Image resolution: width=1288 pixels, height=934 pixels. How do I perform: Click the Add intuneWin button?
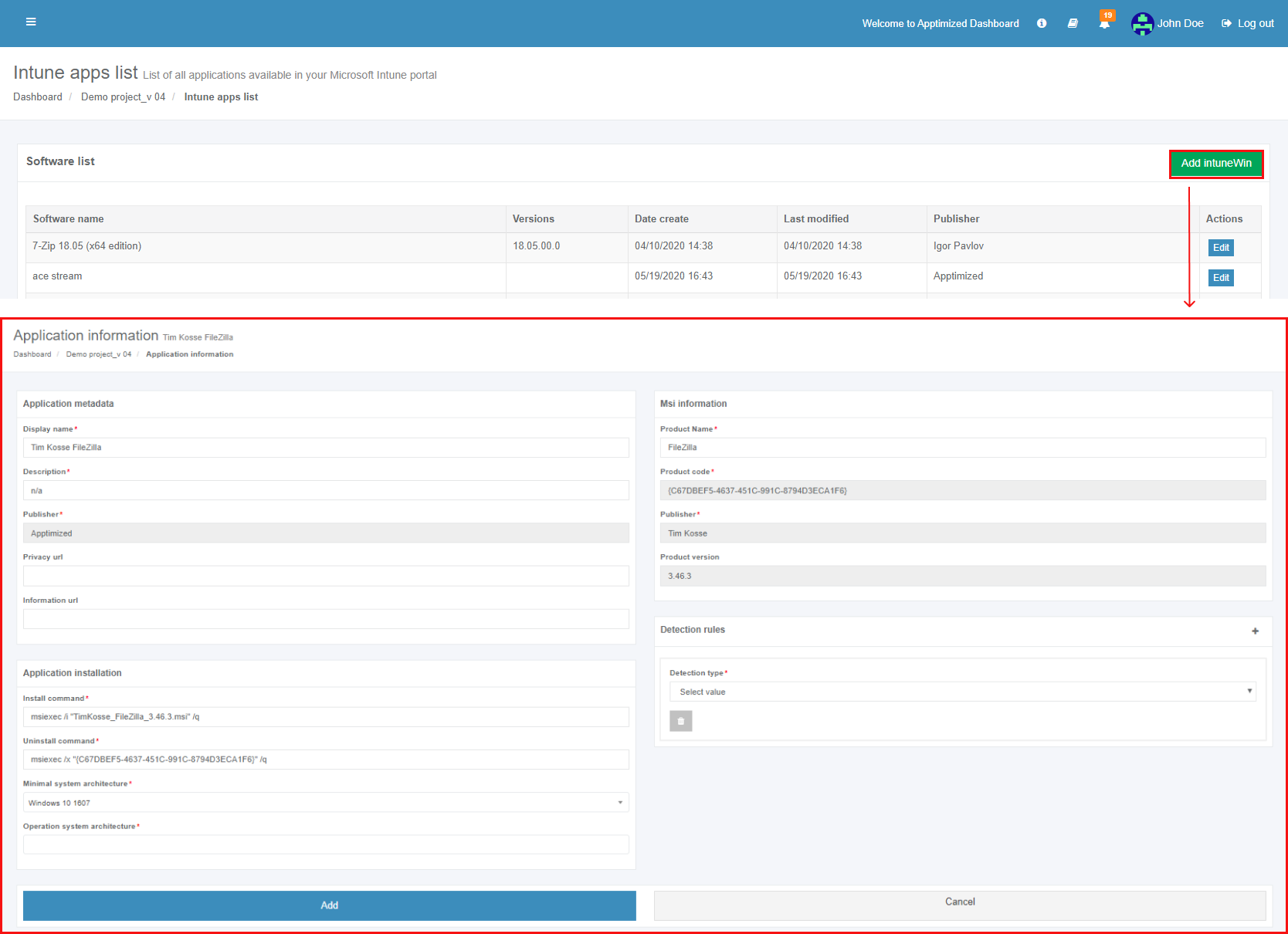click(x=1216, y=164)
